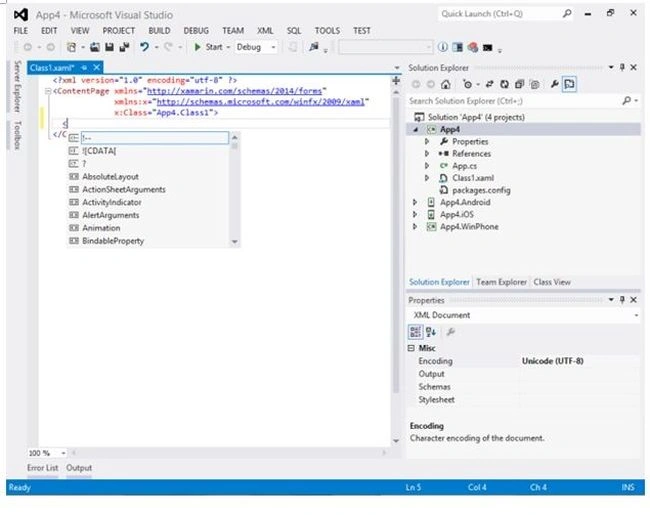The width and height of the screenshot is (650, 515).
Task: Click the green Start debugging arrow
Action: pos(197,47)
